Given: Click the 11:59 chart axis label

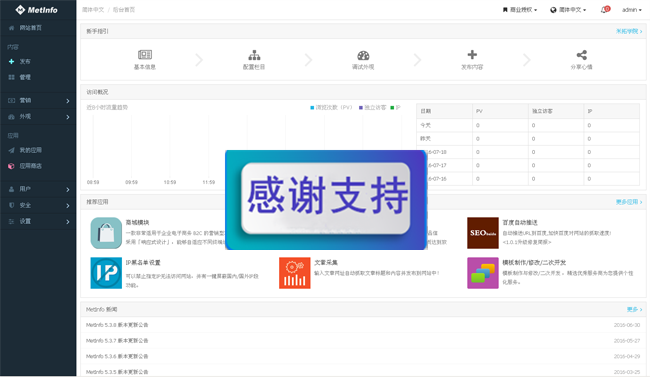Looking at the screenshot, I should pos(209,182).
